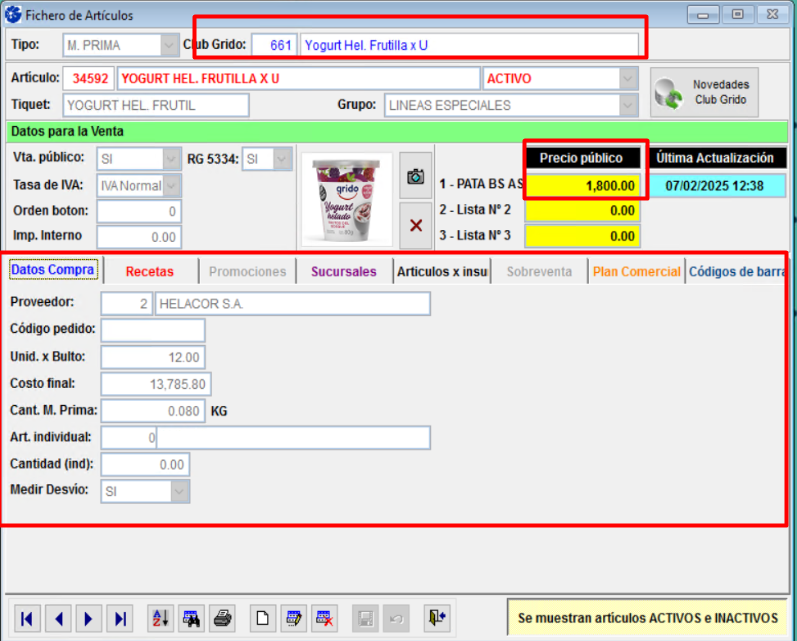Viewport: 797px width, 641px height.
Task: Click the Proveedor code field
Action: click(127, 303)
